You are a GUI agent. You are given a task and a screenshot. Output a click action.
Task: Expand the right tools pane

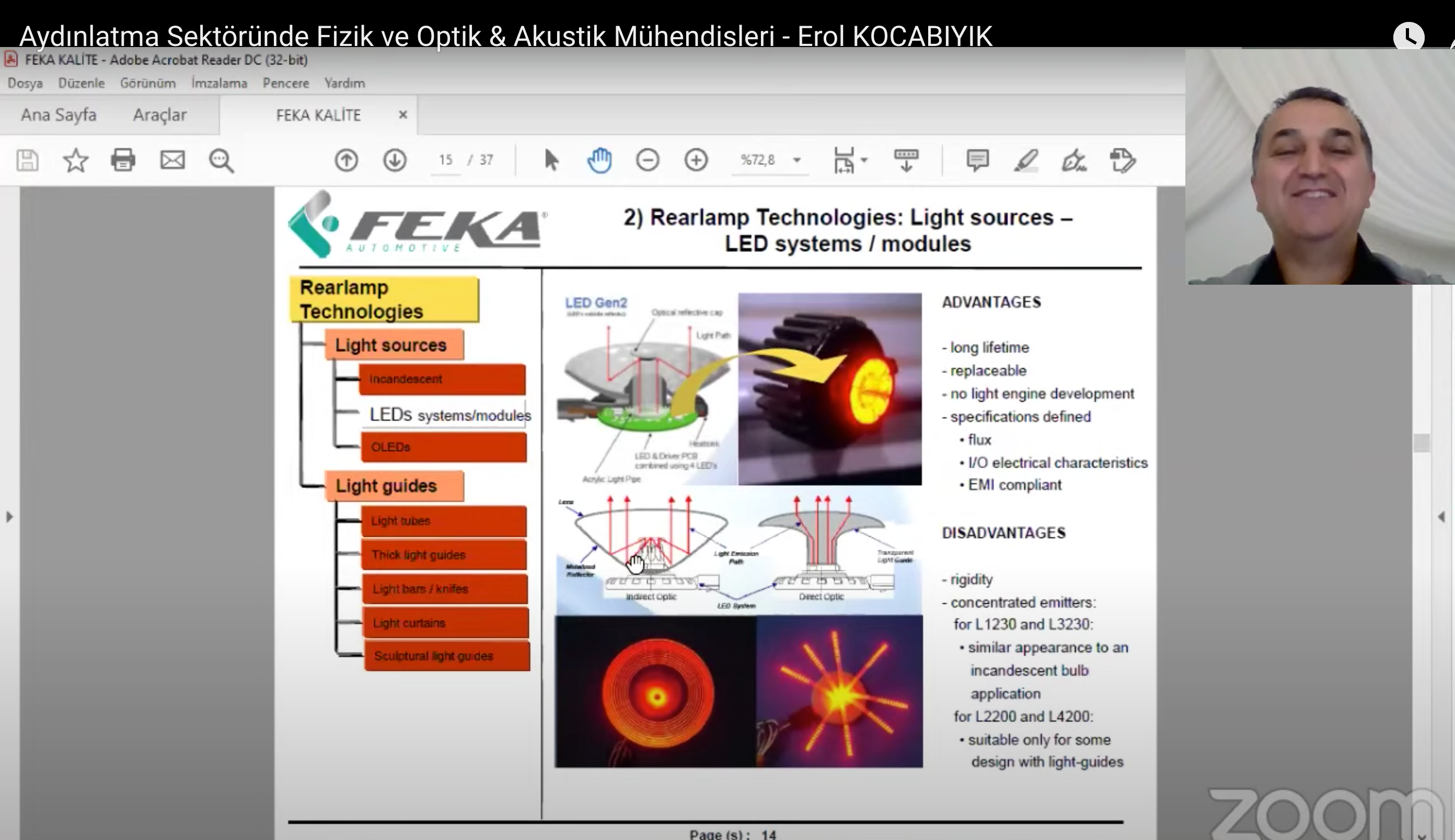pyautogui.click(x=1441, y=516)
